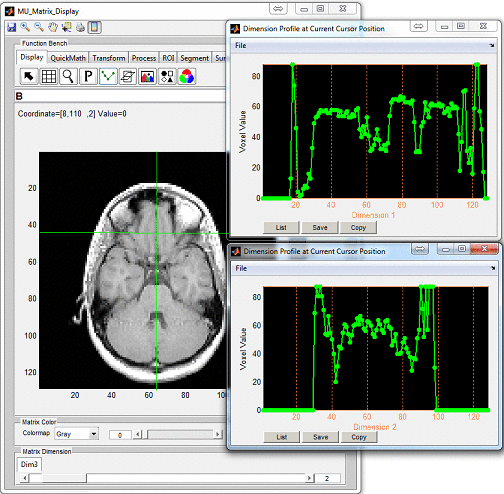The width and height of the screenshot is (504, 494).
Task: Open the Segment tab
Action: 195,58
